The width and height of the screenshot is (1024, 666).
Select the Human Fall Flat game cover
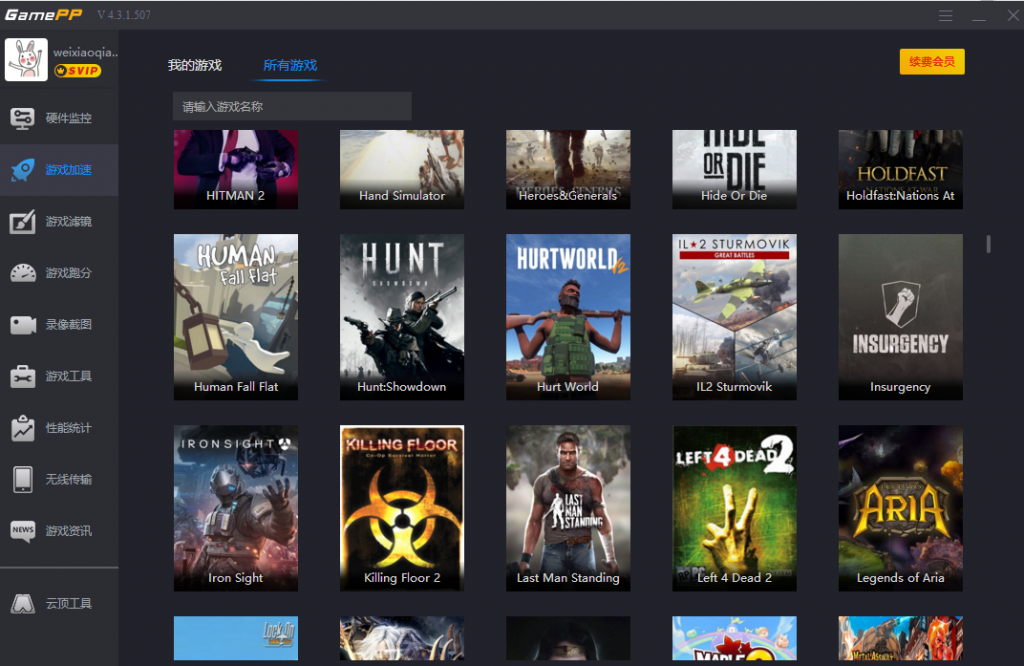(236, 317)
